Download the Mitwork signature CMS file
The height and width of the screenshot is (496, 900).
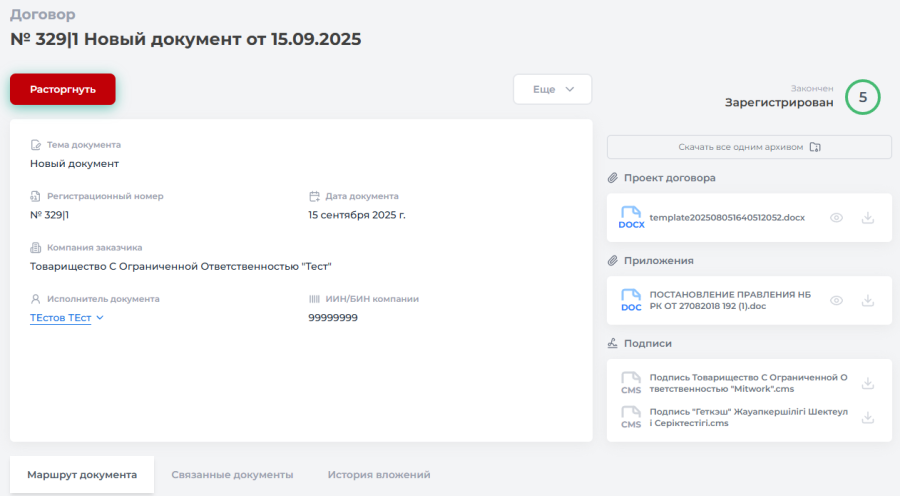[x=867, y=383]
